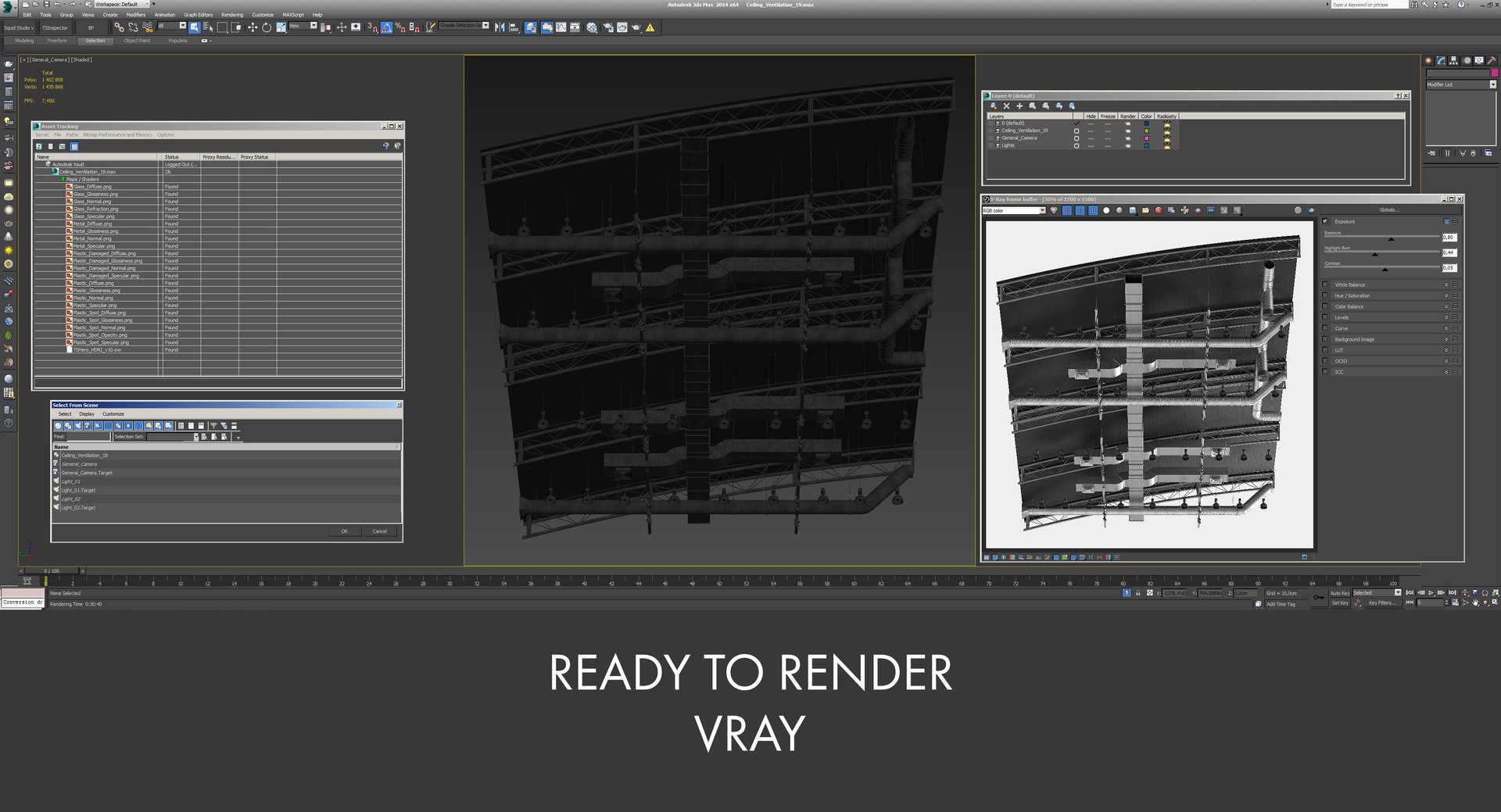Expand White Balance rollout chevron
The height and width of the screenshot is (812, 1501).
pos(1446,284)
